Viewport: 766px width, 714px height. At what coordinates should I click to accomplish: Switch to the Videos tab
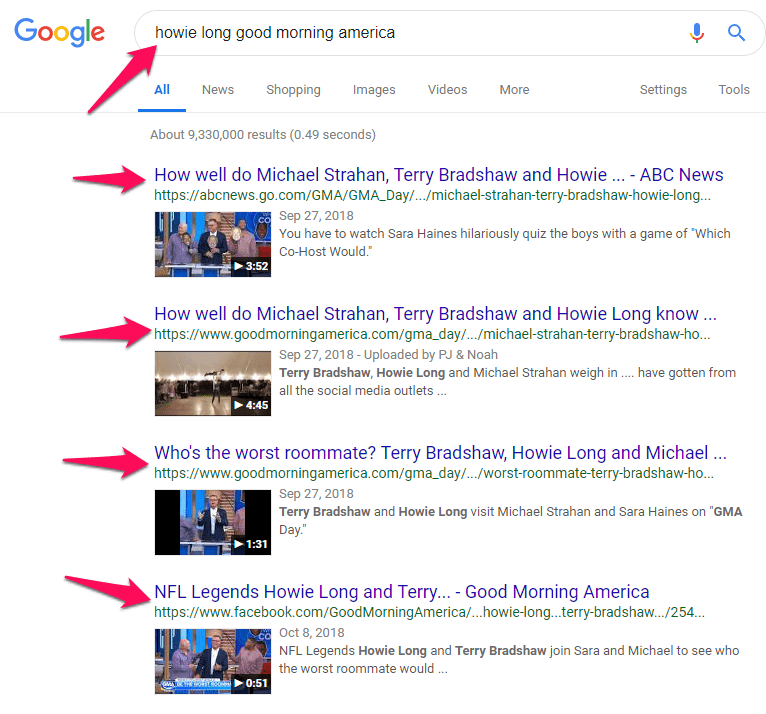pos(447,90)
